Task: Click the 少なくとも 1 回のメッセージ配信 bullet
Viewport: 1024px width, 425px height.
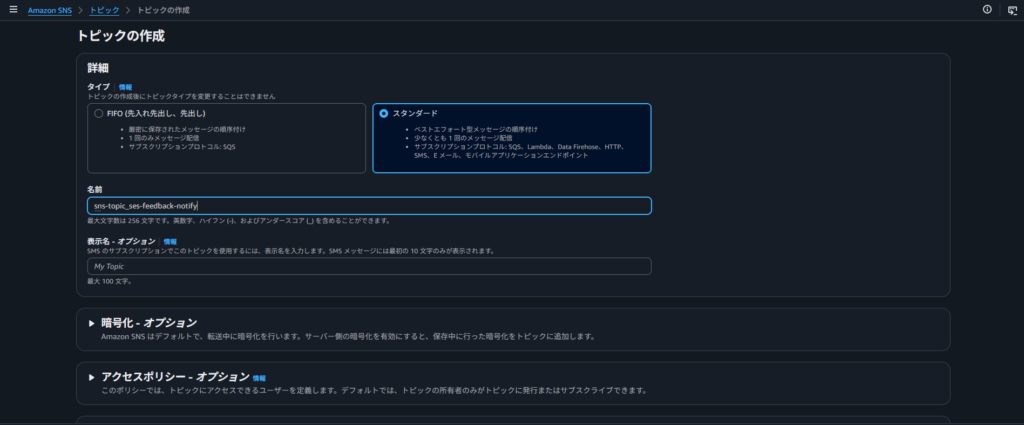Action: (x=463, y=138)
